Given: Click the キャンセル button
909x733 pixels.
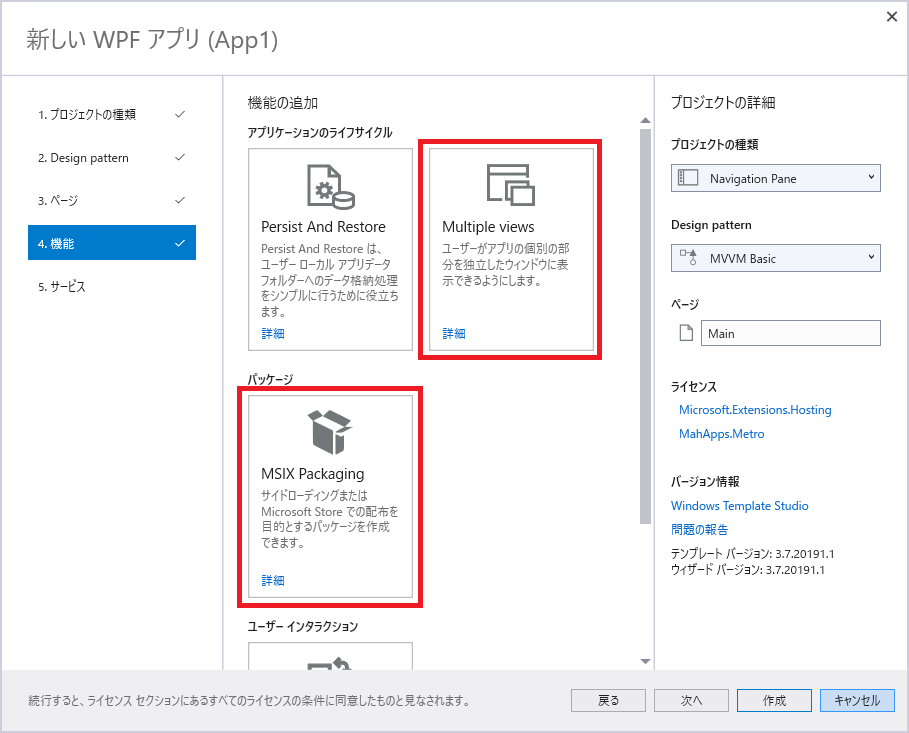Looking at the screenshot, I should point(857,701).
